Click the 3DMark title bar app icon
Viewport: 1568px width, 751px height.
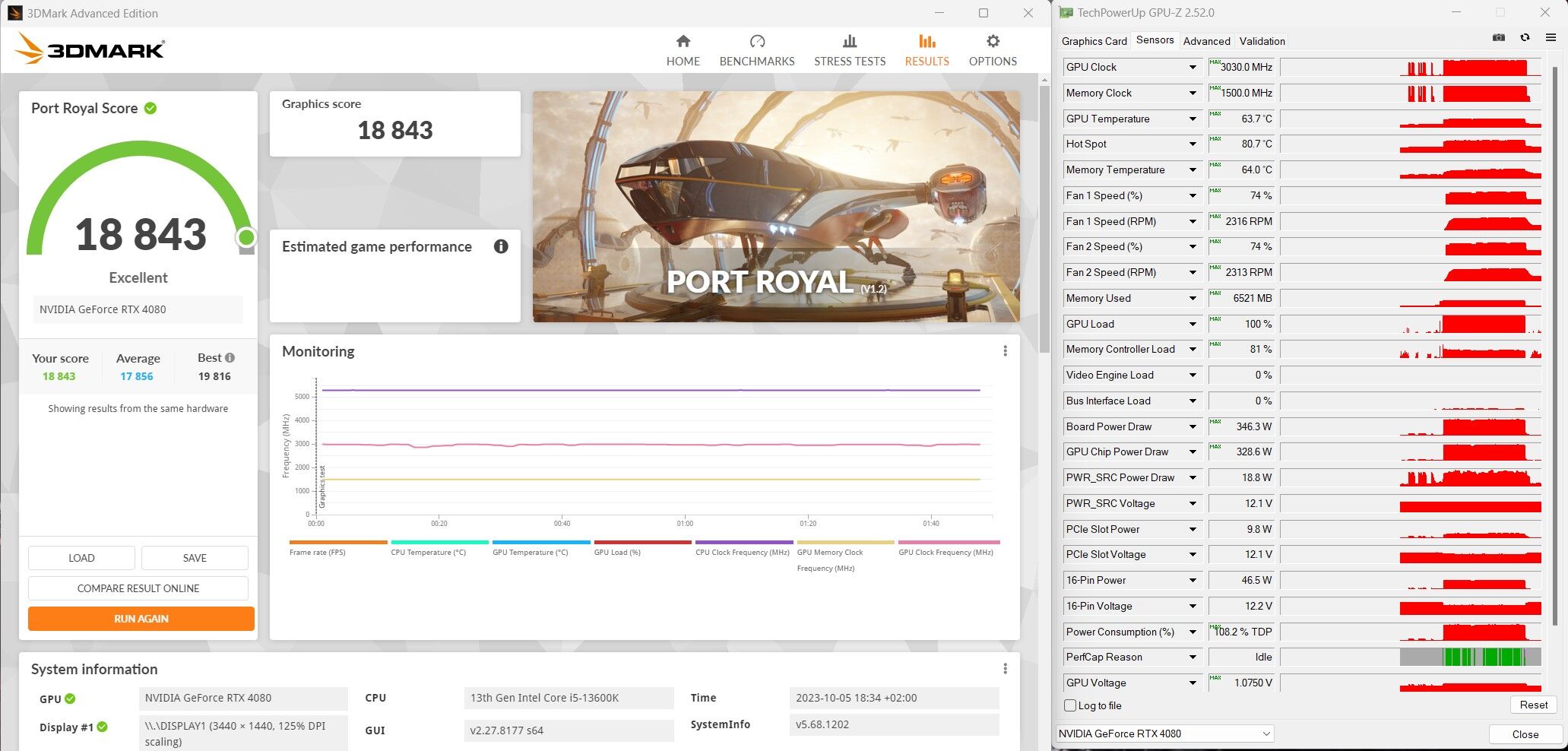click(14, 13)
